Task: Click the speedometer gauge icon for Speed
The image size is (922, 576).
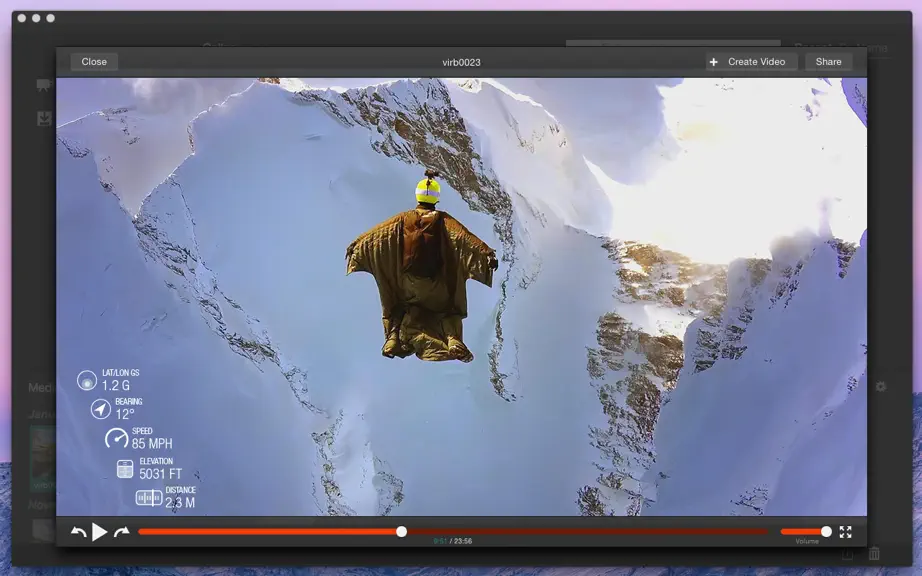Action: tap(116, 438)
